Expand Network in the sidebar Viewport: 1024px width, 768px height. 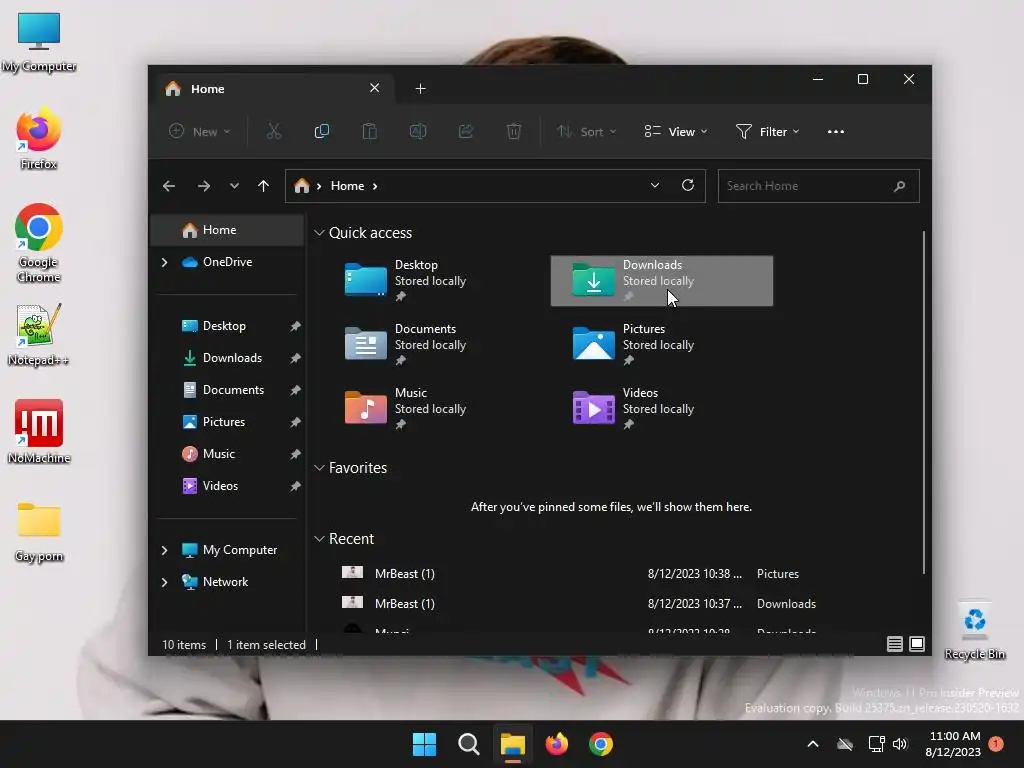point(165,582)
